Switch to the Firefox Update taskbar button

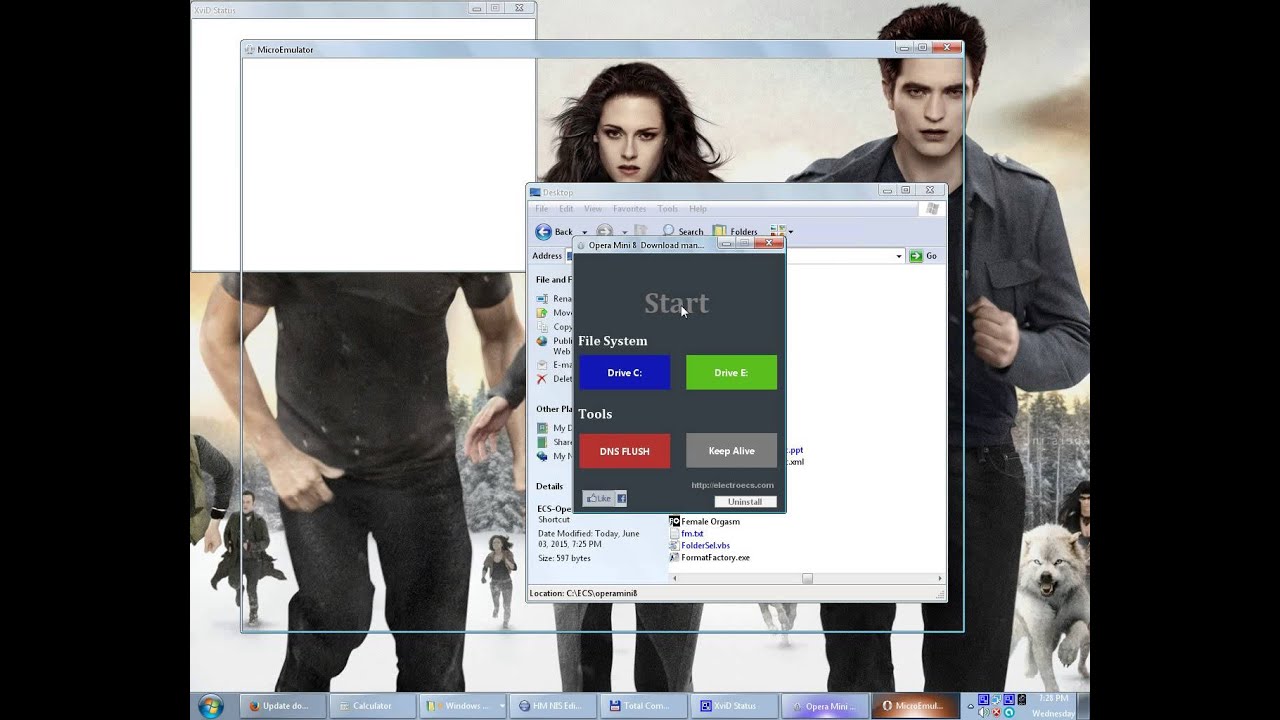click(x=281, y=705)
